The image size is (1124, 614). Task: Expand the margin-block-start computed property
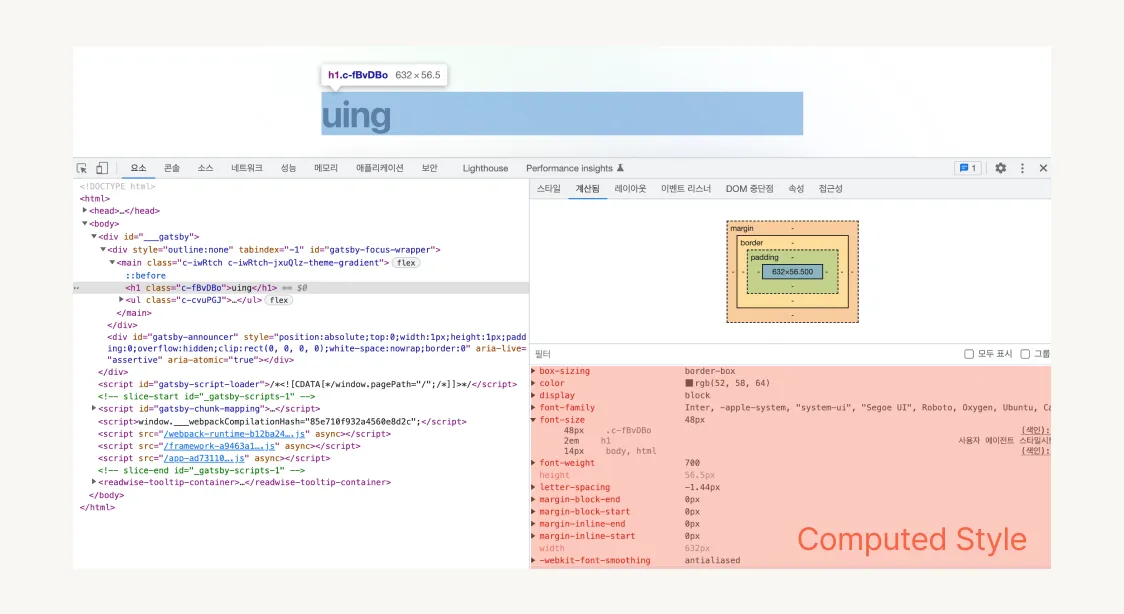[533, 512]
